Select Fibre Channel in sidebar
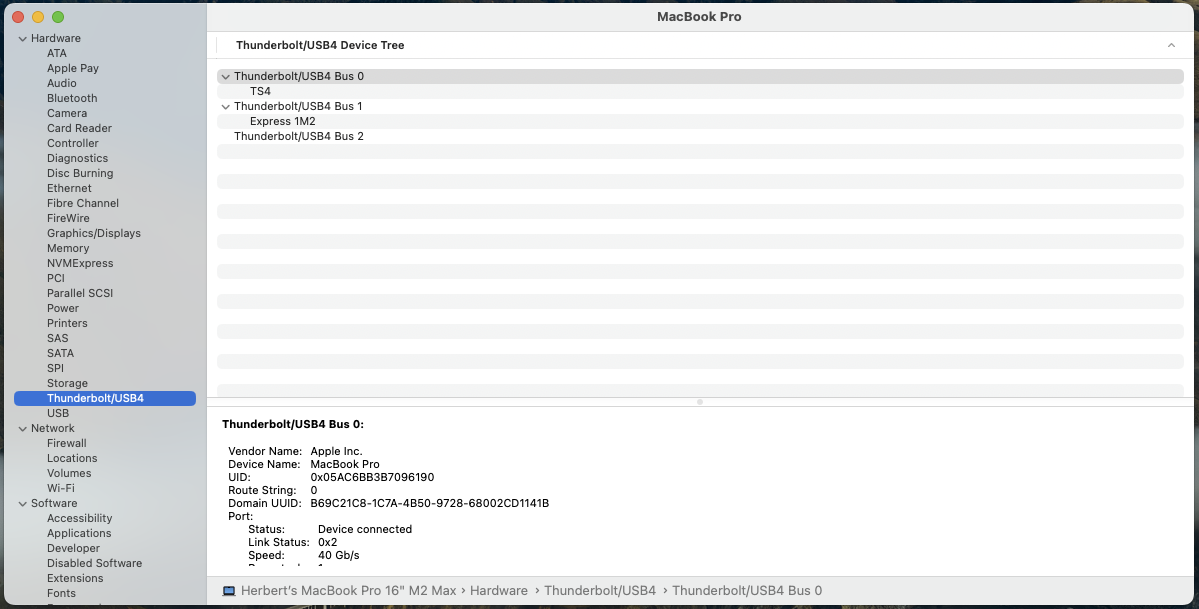This screenshot has height=609, width=1199. [83, 203]
